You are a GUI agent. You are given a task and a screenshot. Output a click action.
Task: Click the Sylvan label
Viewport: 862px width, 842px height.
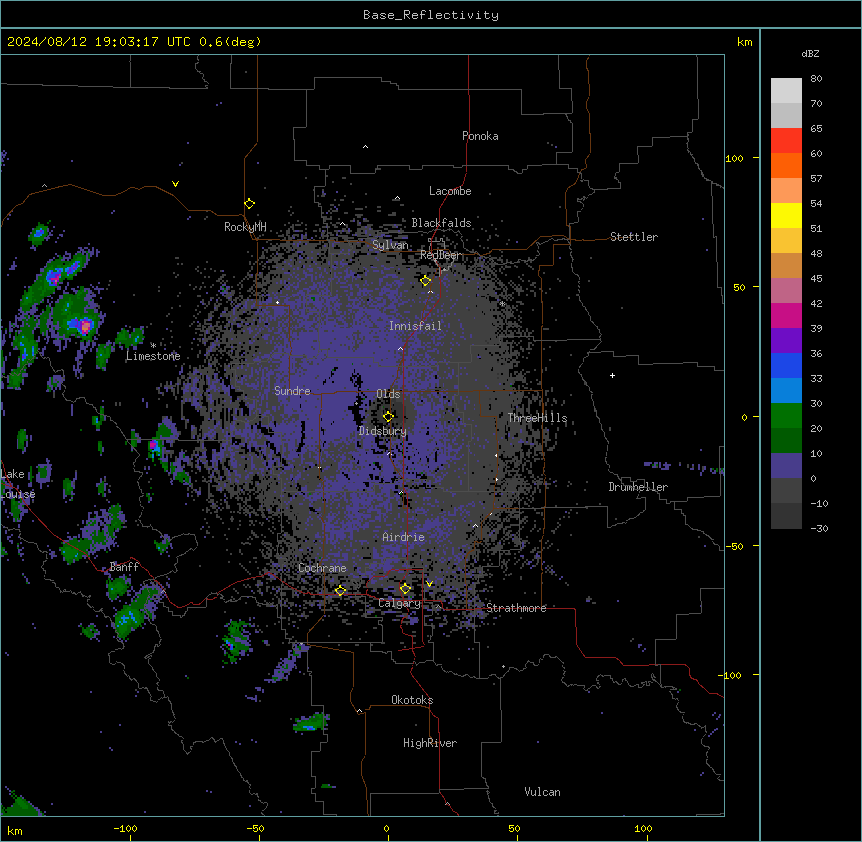390,245
